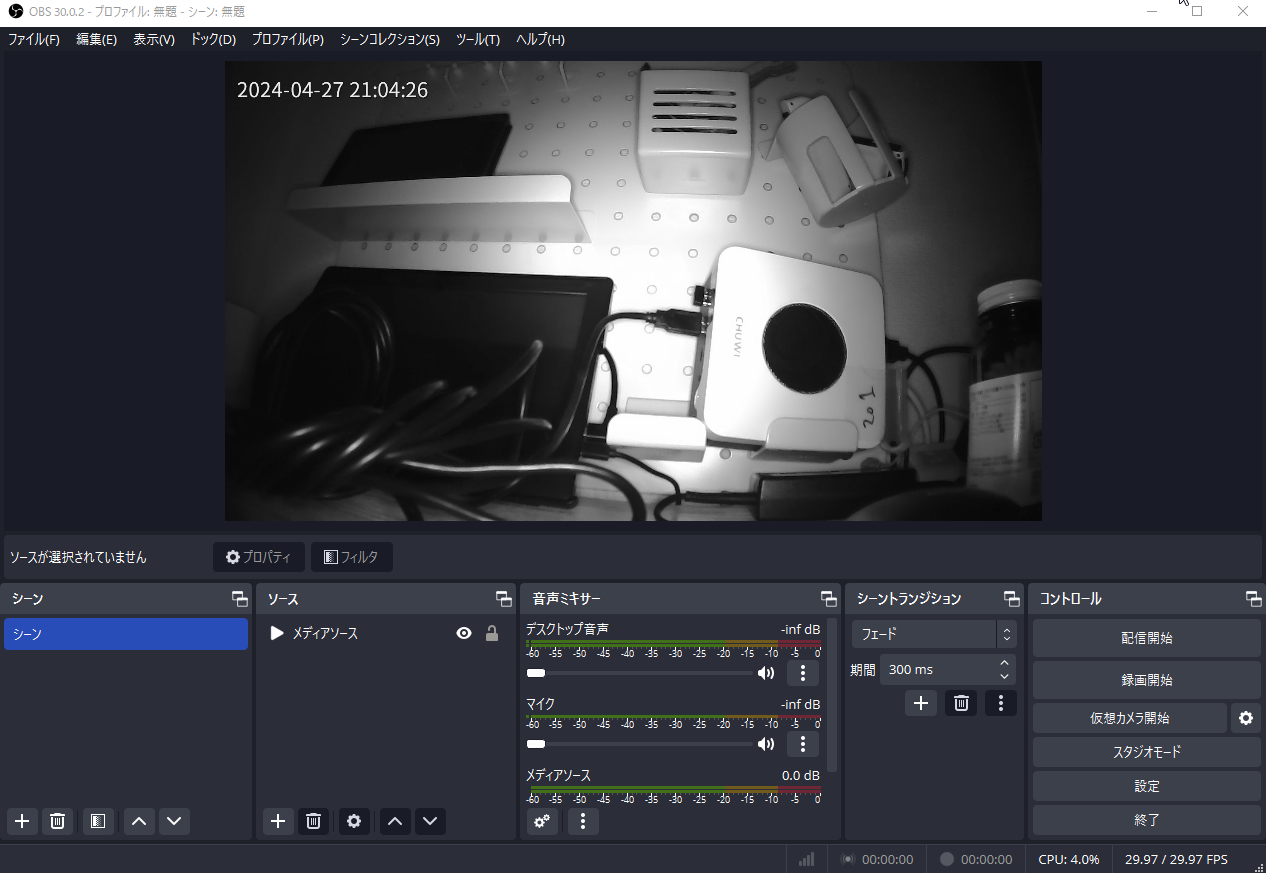Toggle lock on メディアソース

point(491,633)
